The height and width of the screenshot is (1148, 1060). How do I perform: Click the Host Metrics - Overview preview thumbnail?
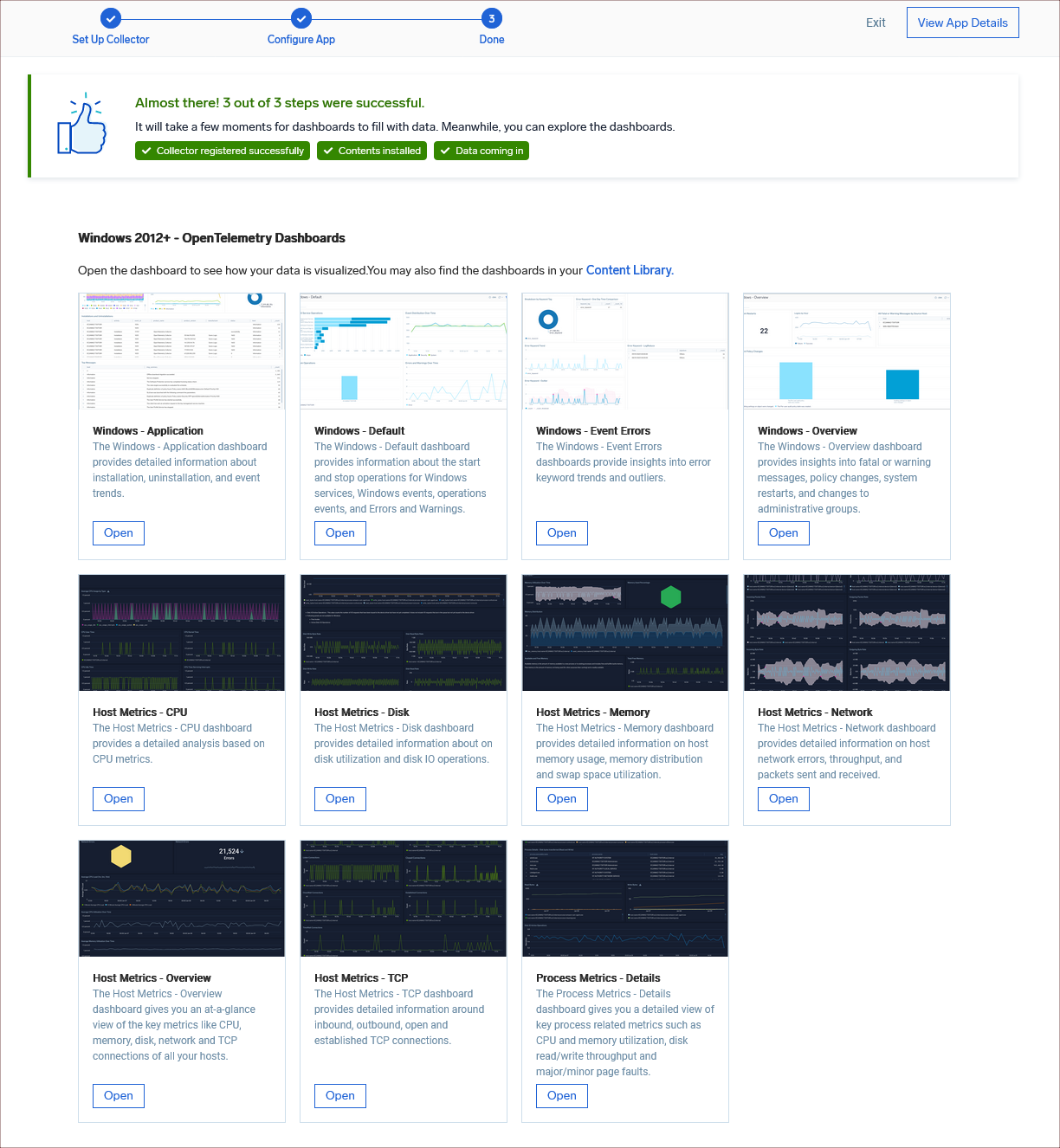coord(181,898)
